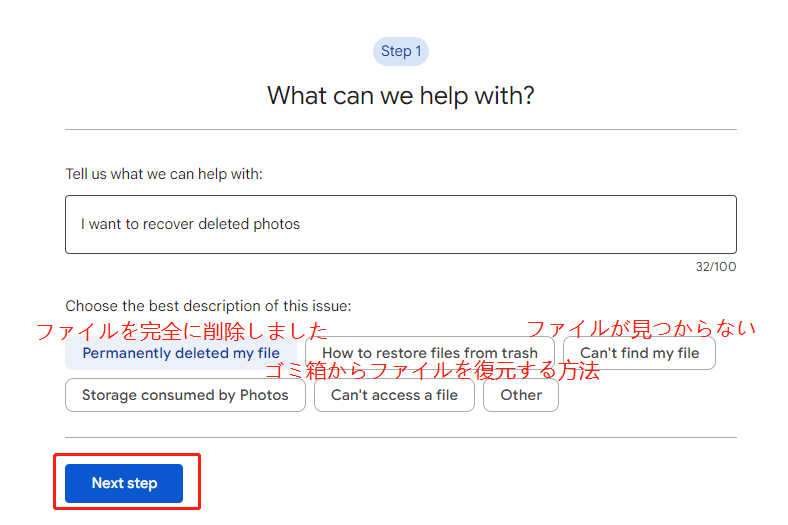This screenshot has height=525, width=788.
Task: Click the 'Step 1' badge
Action: (x=400, y=51)
